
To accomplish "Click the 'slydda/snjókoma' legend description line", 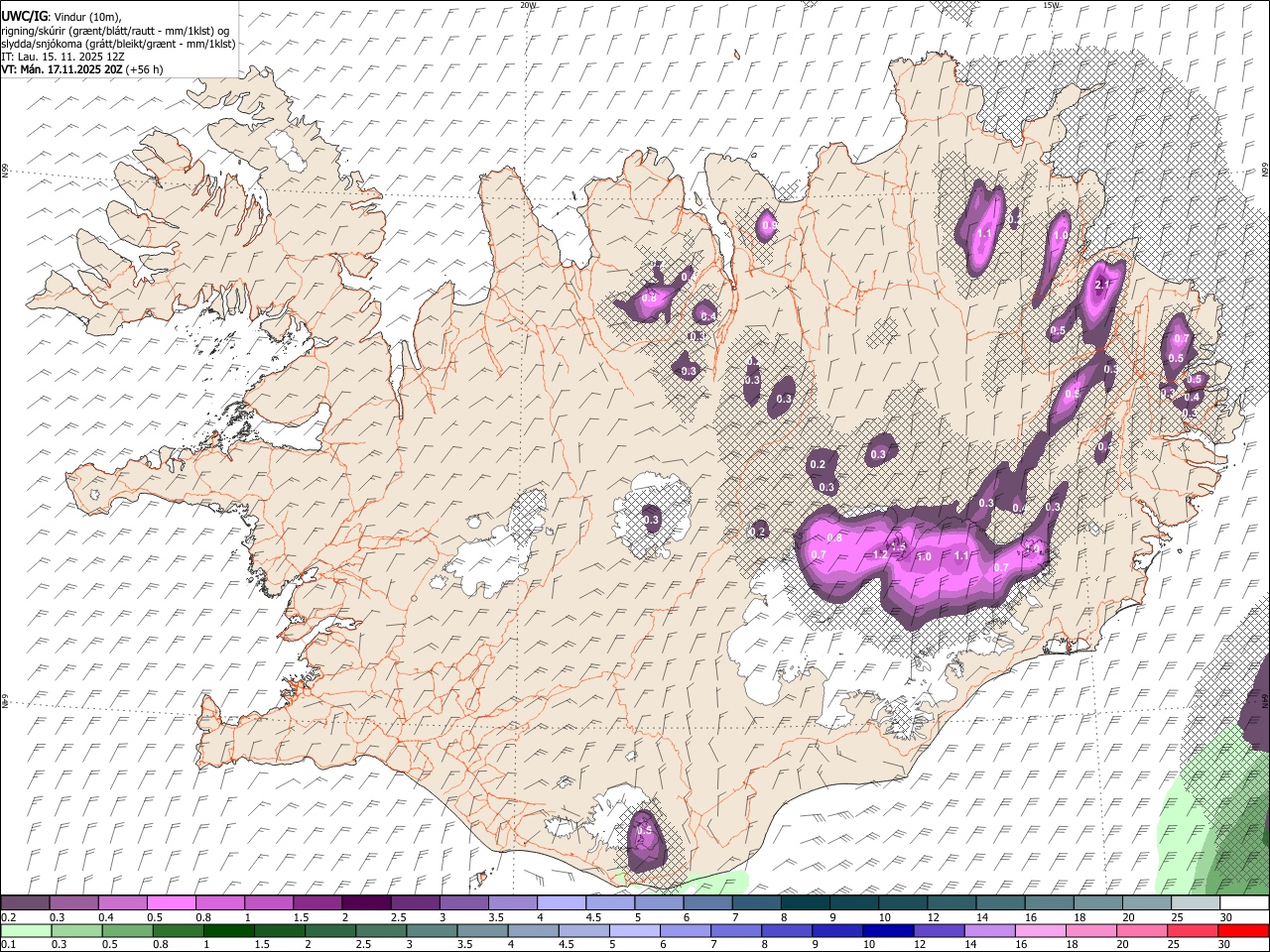I will (118, 44).
